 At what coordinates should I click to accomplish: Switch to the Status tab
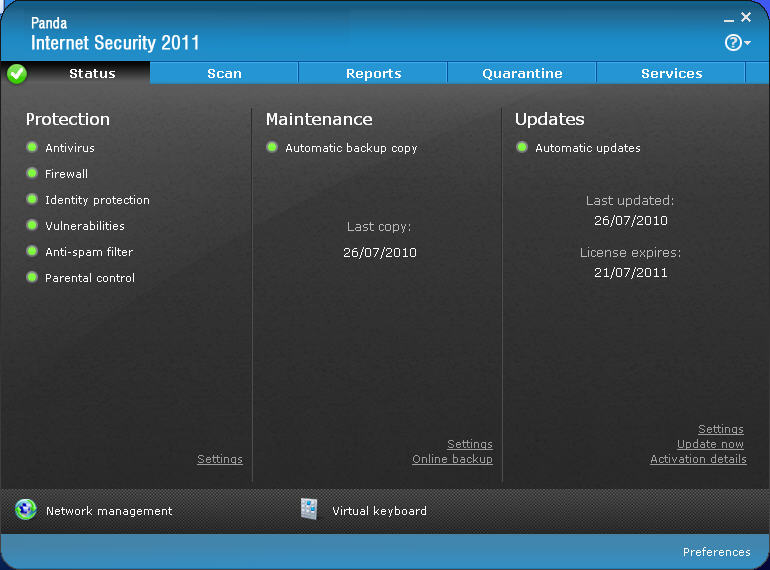tap(92, 74)
